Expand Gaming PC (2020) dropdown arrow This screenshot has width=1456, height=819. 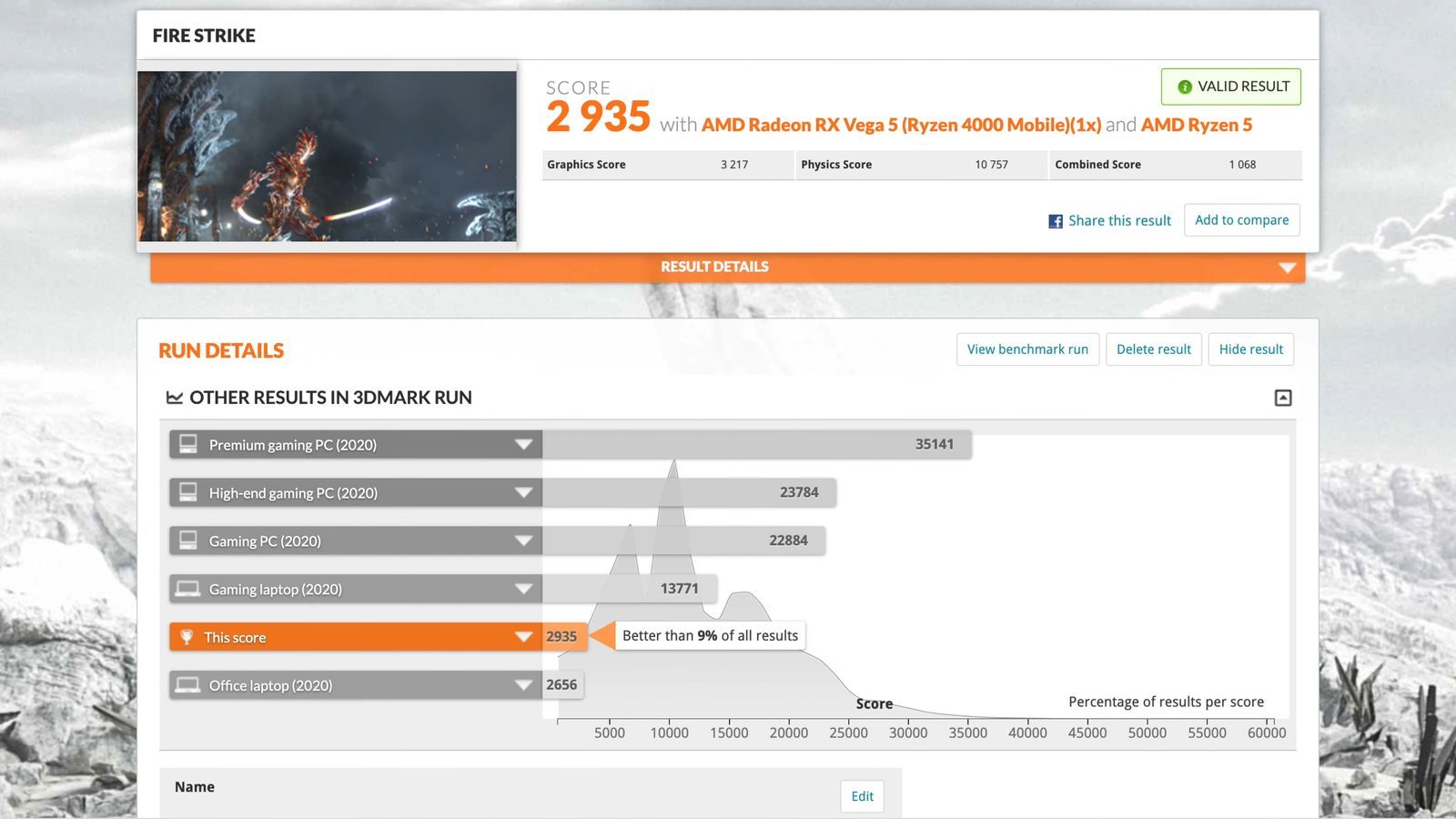pyautogui.click(x=523, y=541)
